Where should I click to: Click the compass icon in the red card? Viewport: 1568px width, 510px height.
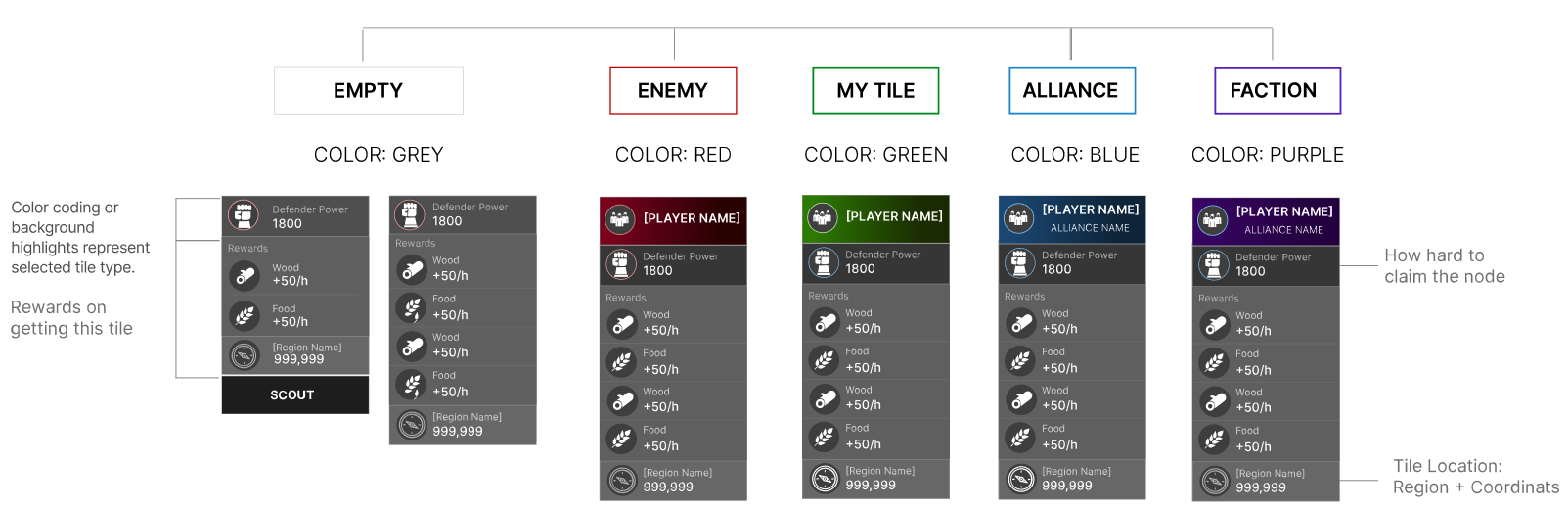pos(622,480)
